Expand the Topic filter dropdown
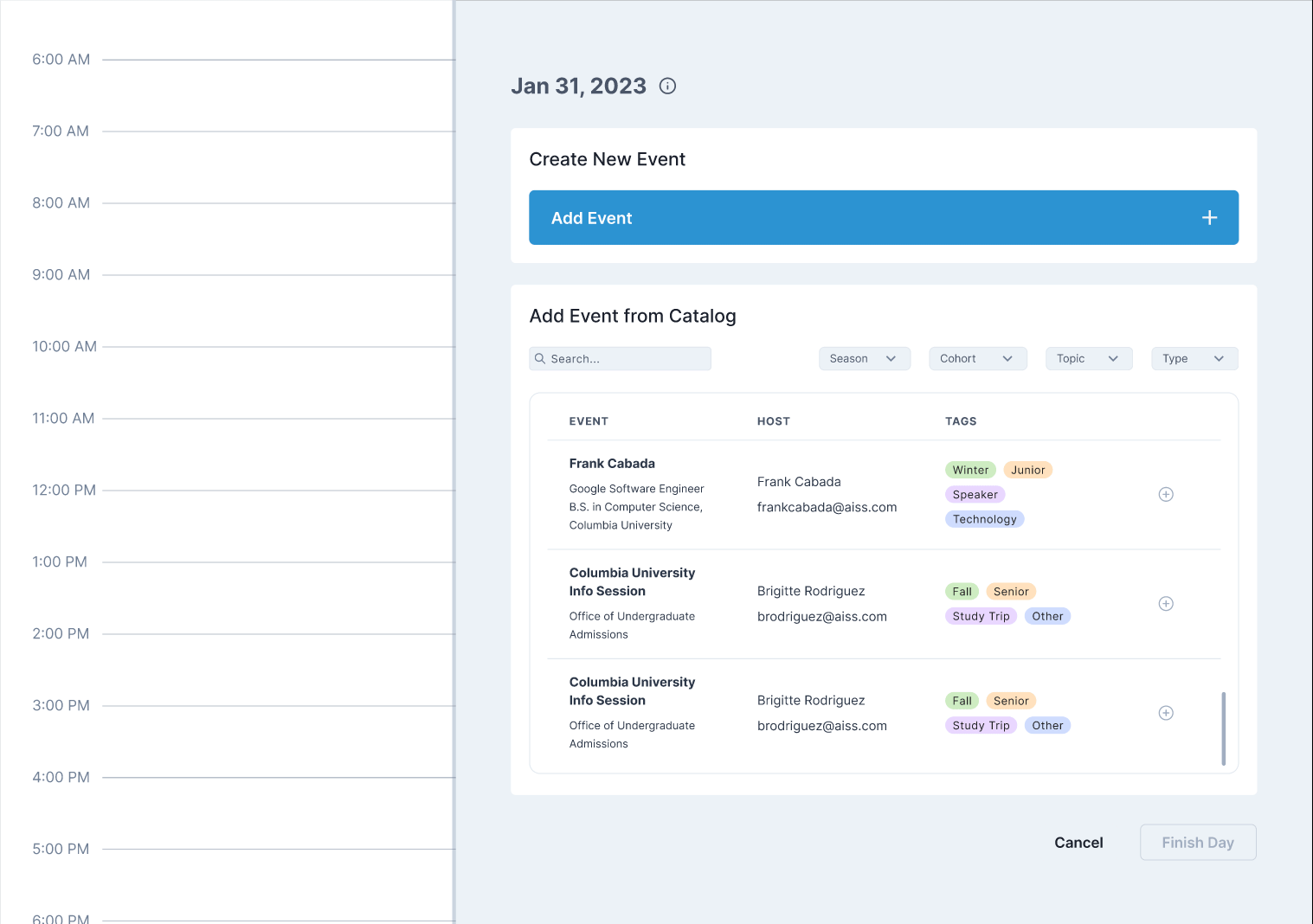Viewport: 1313px width, 924px height. pyautogui.click(x=1089, y=358)
